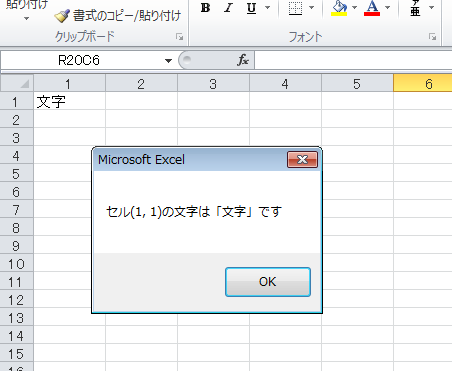Screen dimensions: 452x371
Task: Expand the Name Box dropdown arrow
Action: click(x=168, y=61)
